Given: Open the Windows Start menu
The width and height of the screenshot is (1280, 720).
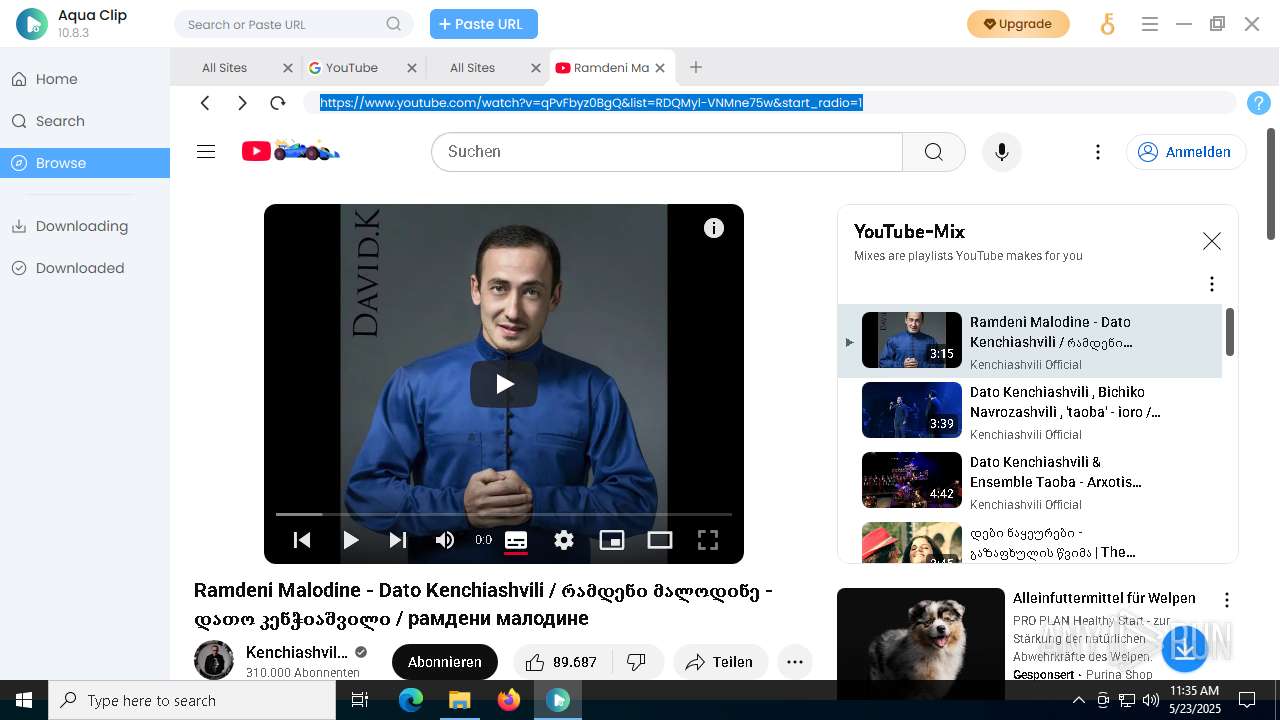Looking at the screenshot, I should (x=24, y=700).
